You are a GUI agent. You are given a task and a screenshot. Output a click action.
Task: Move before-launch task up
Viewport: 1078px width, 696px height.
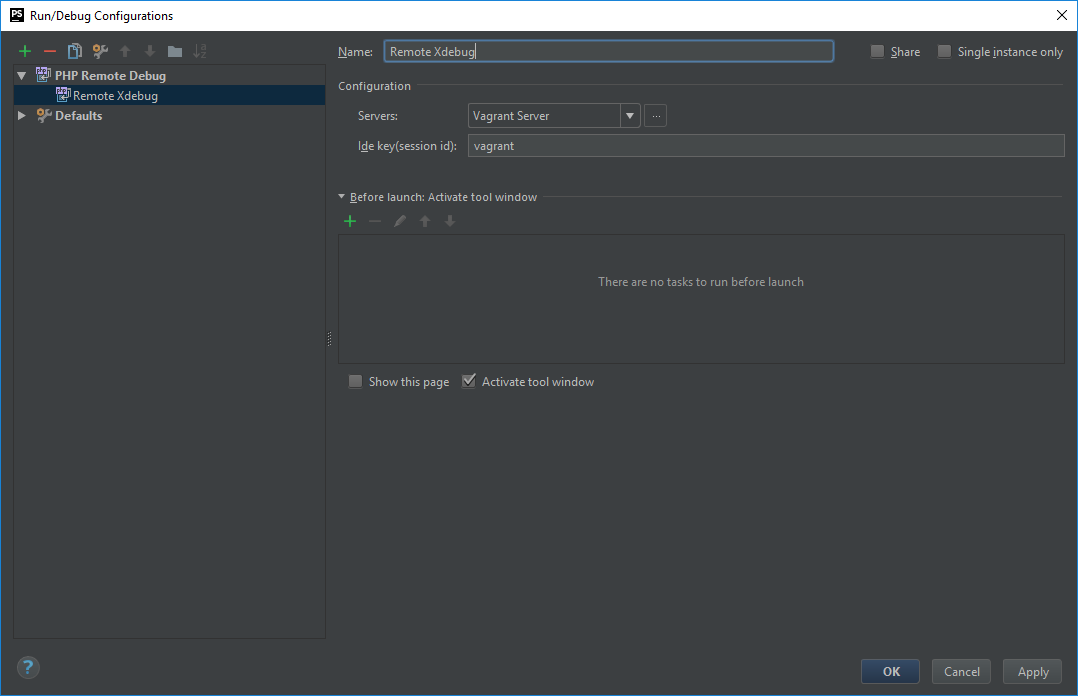[425, 221]
